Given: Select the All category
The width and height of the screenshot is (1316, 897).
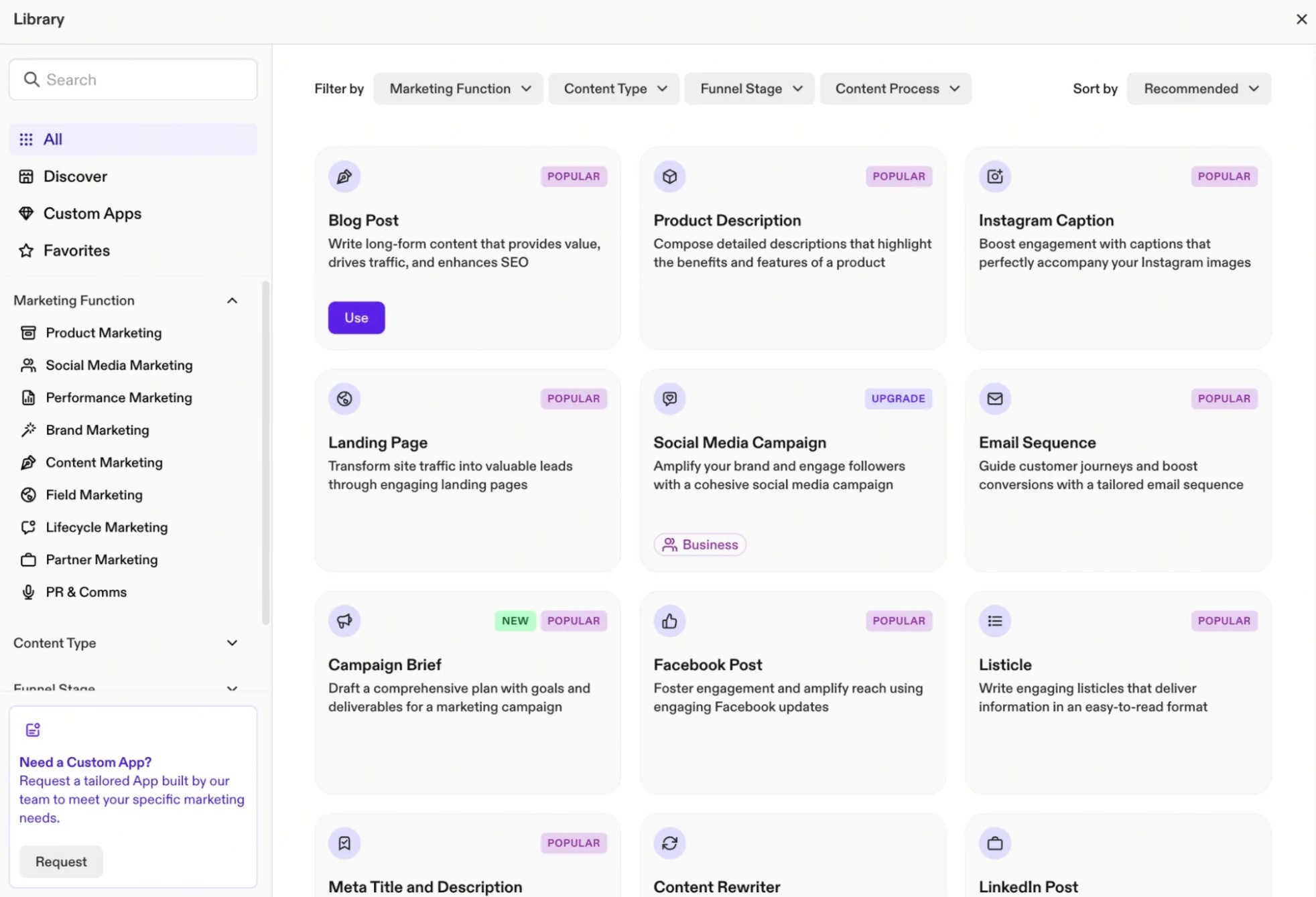Looking at the screenshot, I should point(133,139).
